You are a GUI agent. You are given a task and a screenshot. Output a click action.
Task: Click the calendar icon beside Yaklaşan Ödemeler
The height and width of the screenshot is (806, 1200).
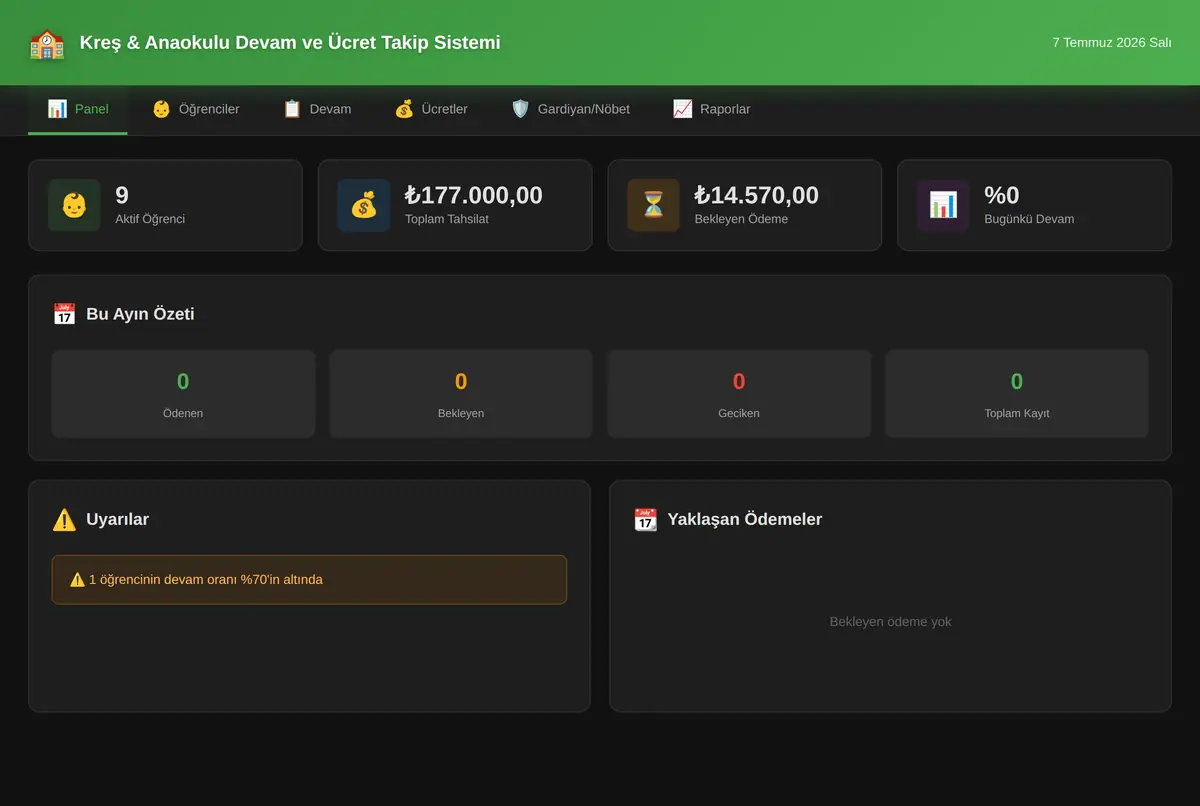645,519
